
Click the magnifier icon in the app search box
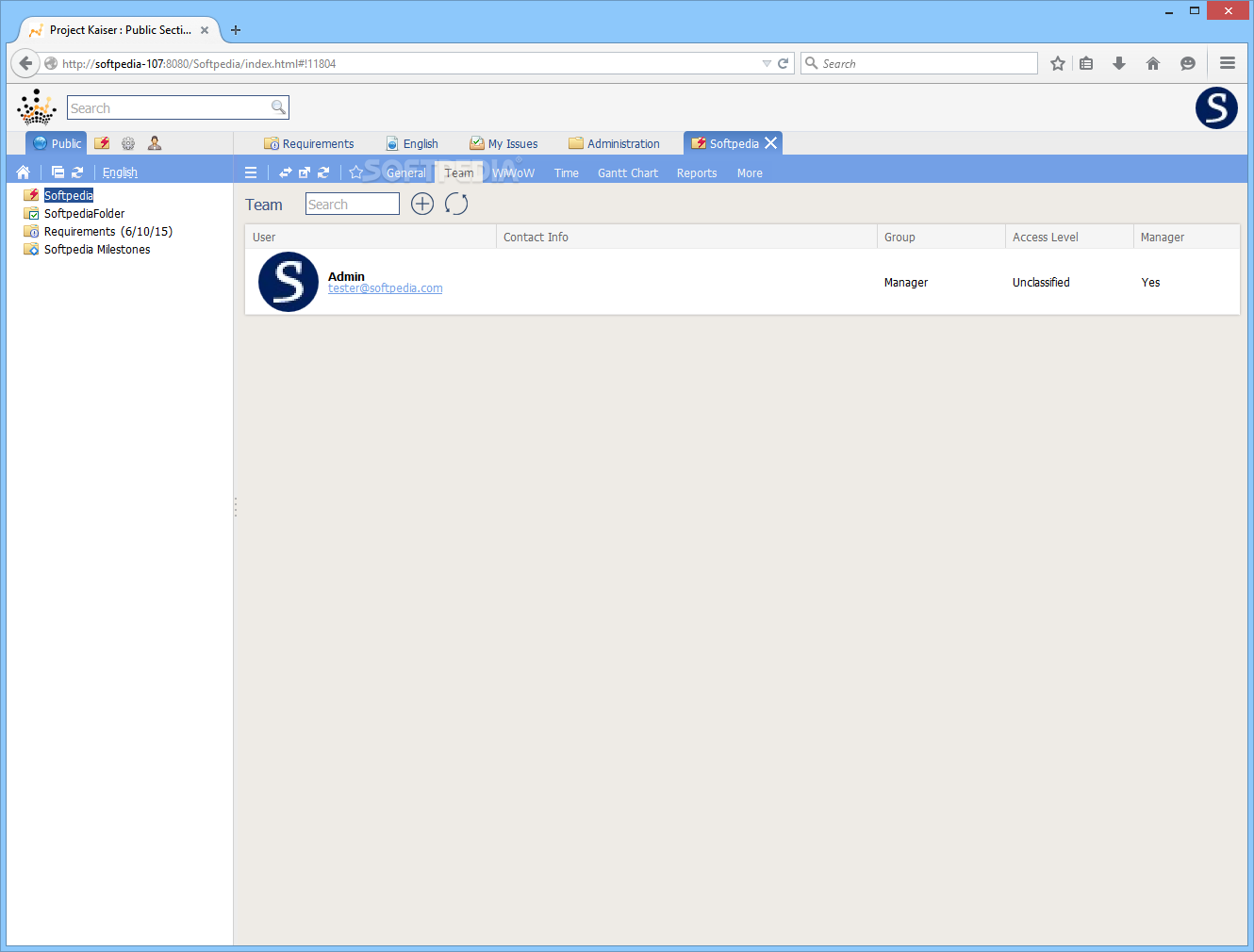(278, 107)
